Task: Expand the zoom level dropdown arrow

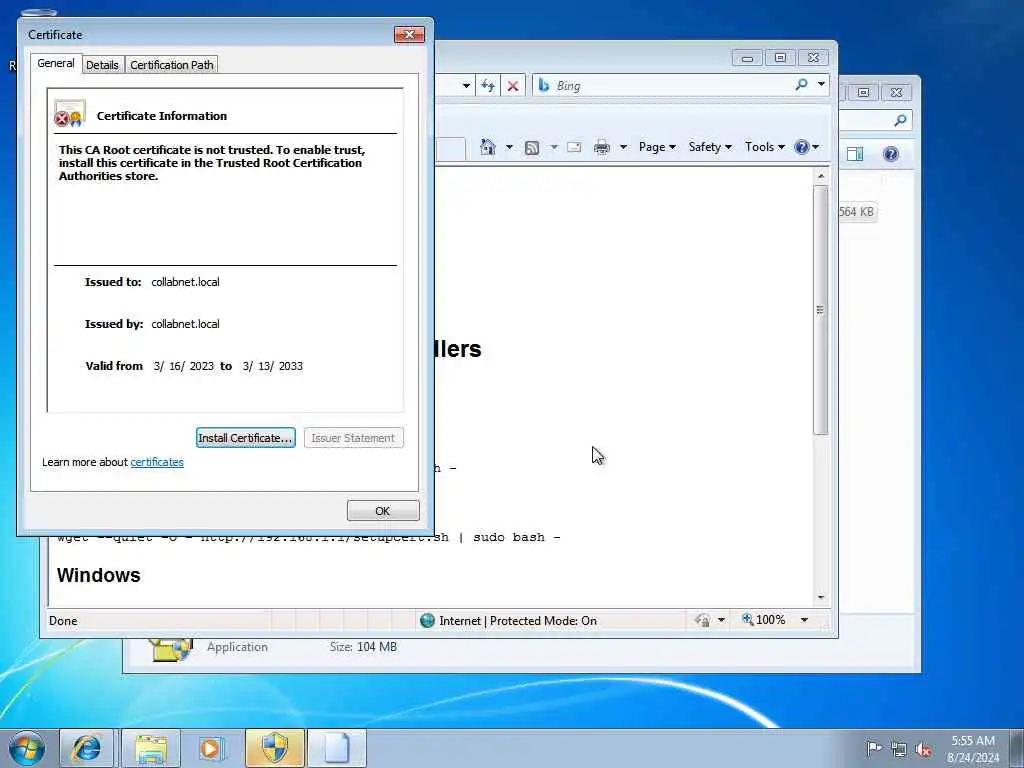Action: 805,620
